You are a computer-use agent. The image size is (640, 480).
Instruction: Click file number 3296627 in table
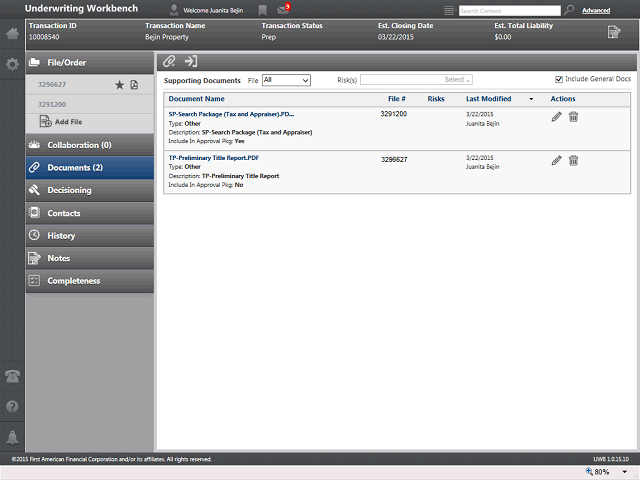(394, 160)
